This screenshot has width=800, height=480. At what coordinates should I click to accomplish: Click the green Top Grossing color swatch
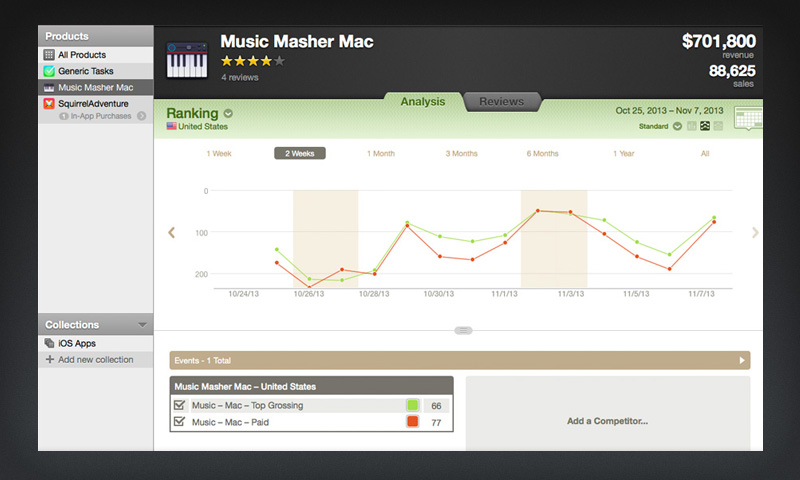412,406
